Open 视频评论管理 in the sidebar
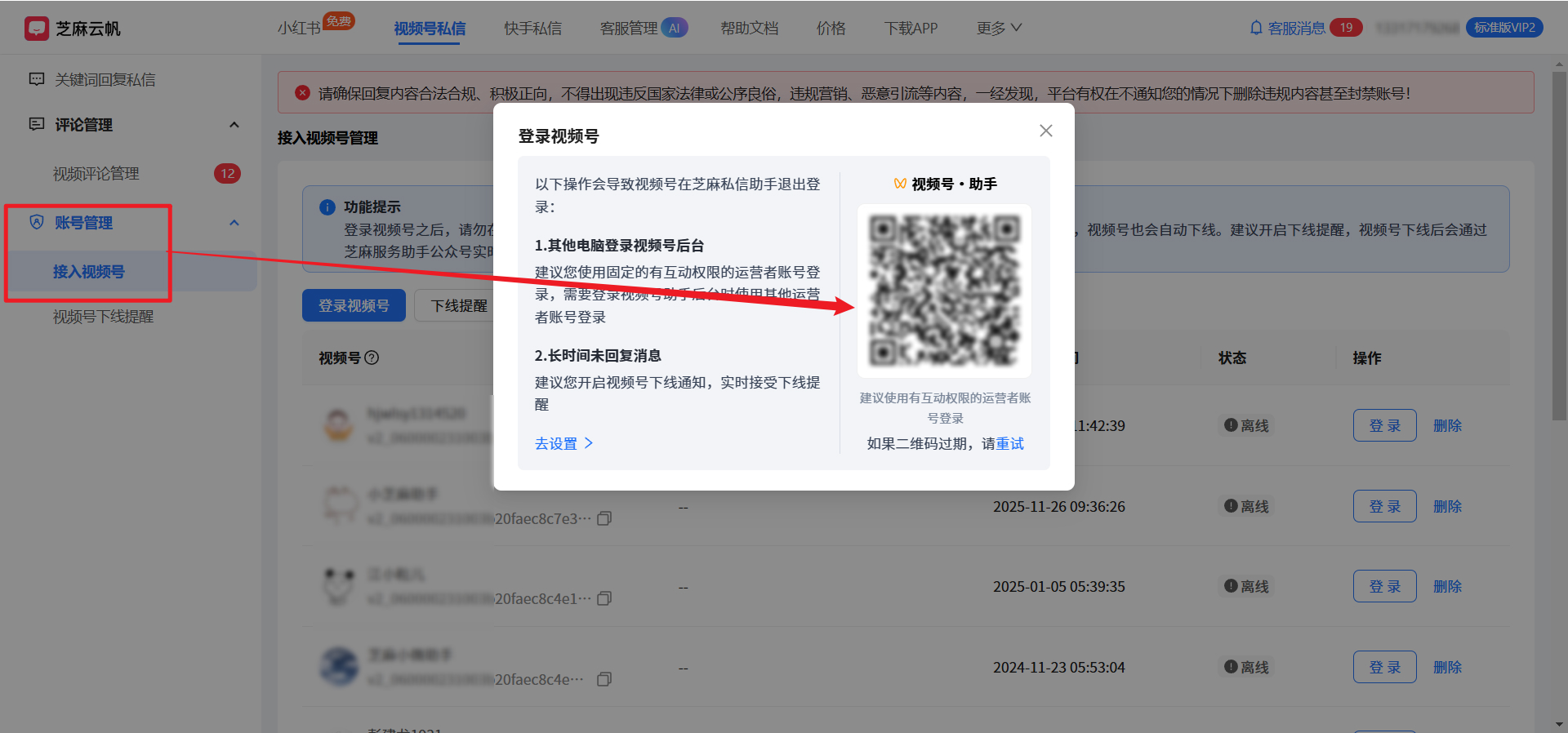 [x=96, y=174]
